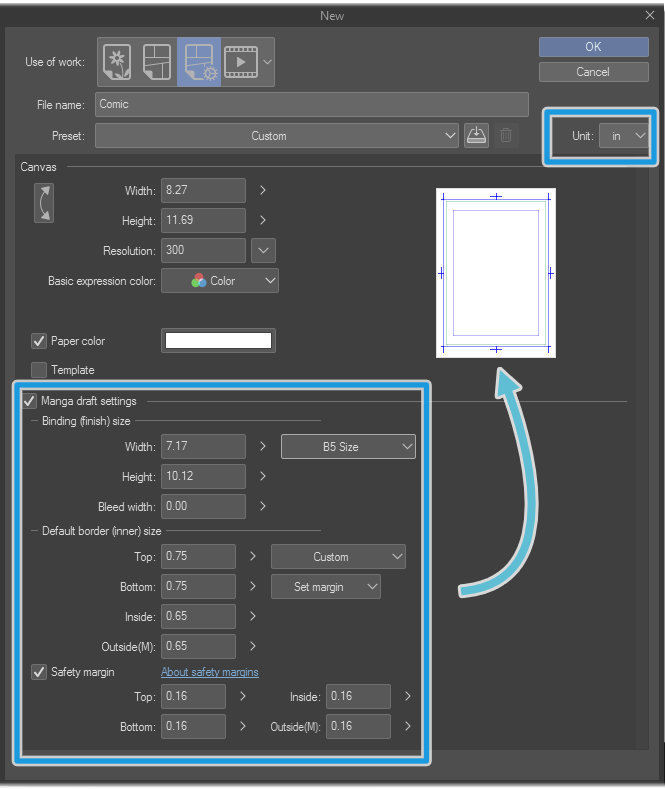Open the B5 Size dropdown
Viewport: 665px width, 789px height.
(348, 446)
